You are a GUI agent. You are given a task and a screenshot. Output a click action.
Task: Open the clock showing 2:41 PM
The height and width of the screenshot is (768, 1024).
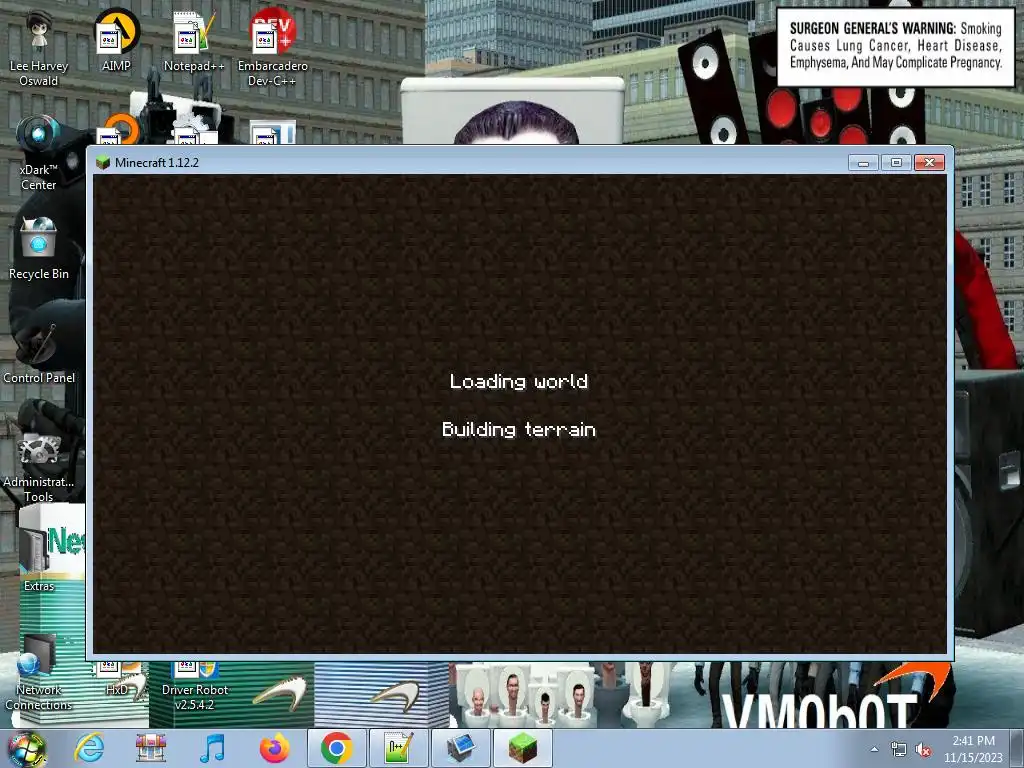(973, 749)
